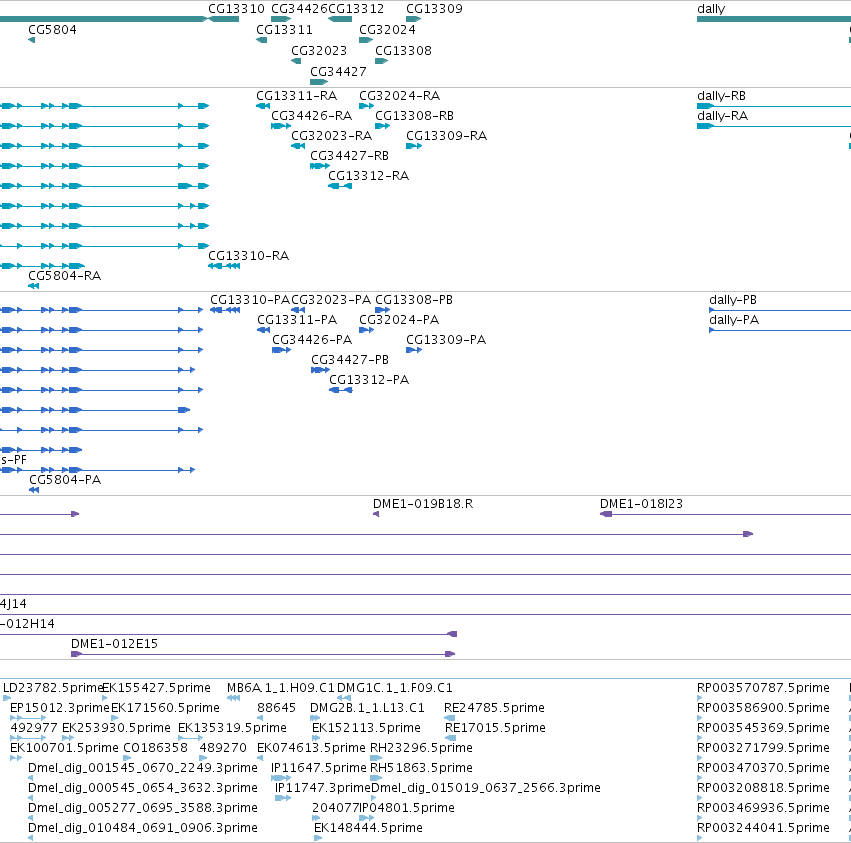Screen dimensions: 851x843
Task: Click EST EP15012.3prime
Action: click(60, 708)
